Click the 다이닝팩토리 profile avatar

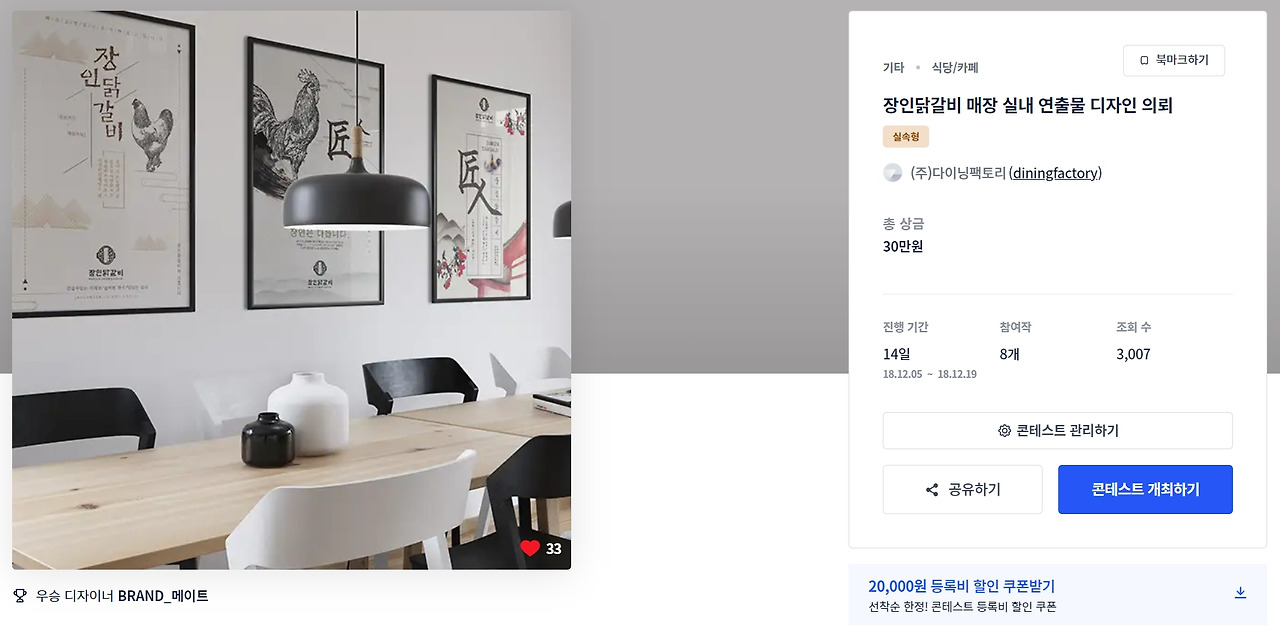coord(893,173)
